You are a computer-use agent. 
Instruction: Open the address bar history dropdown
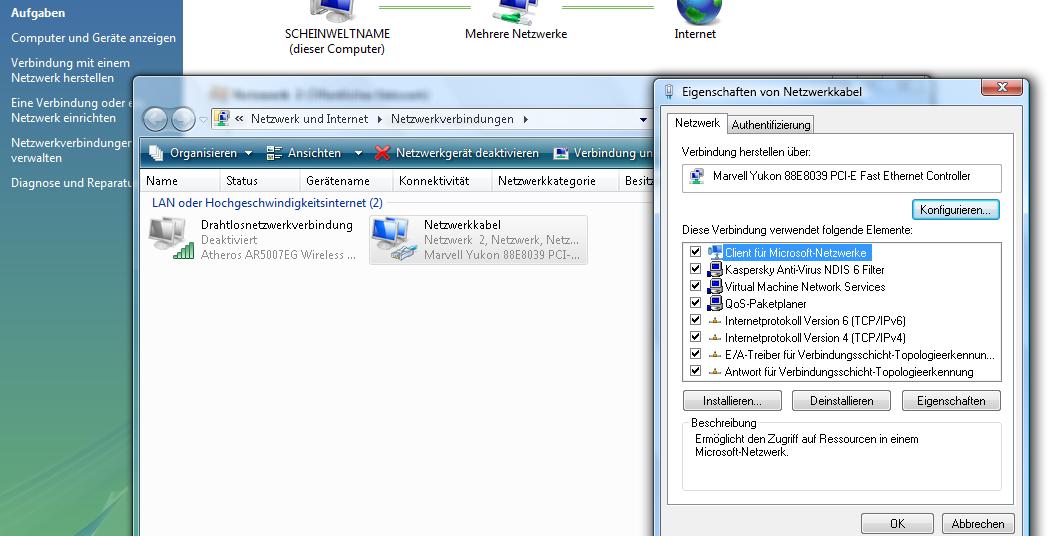[643, 120]
